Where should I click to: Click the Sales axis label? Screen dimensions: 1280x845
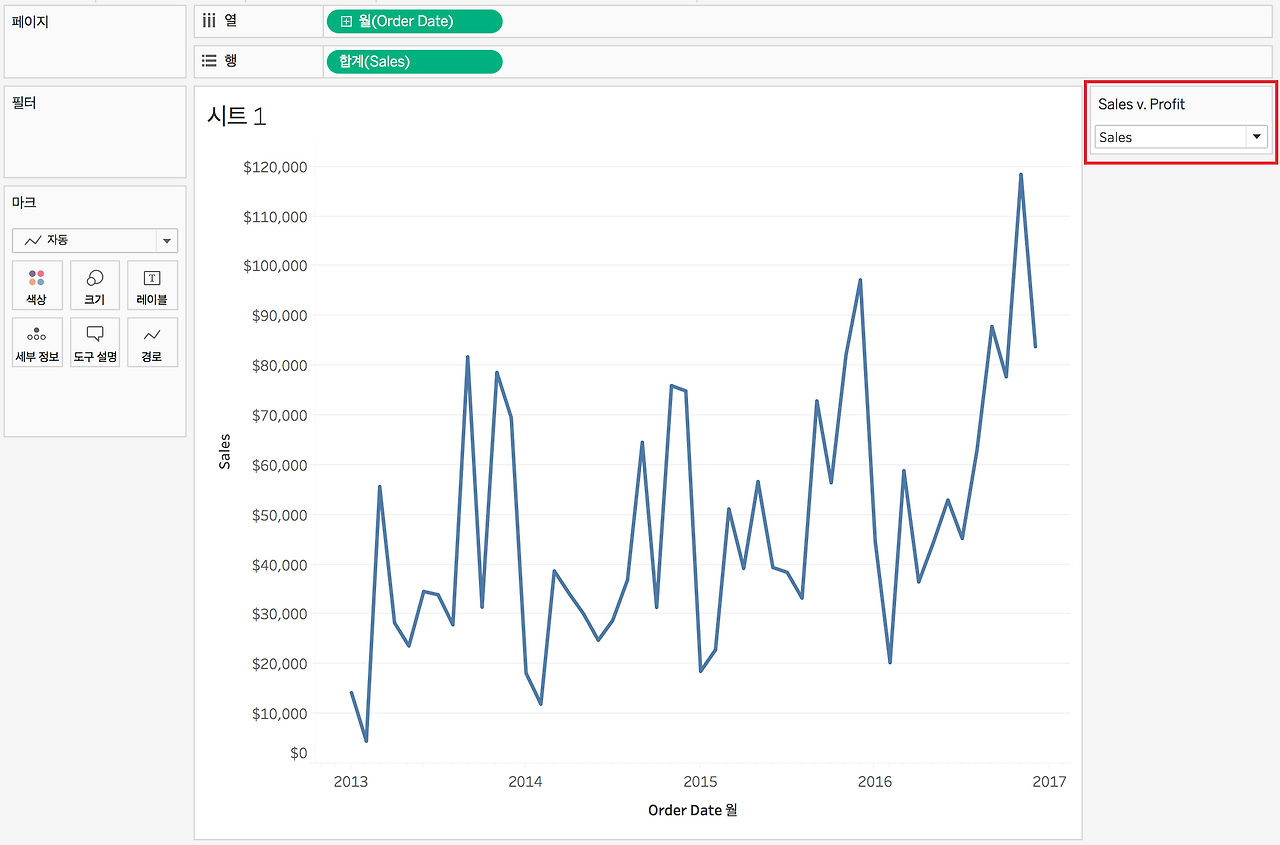pyautogui.click(x=225, y=451)
